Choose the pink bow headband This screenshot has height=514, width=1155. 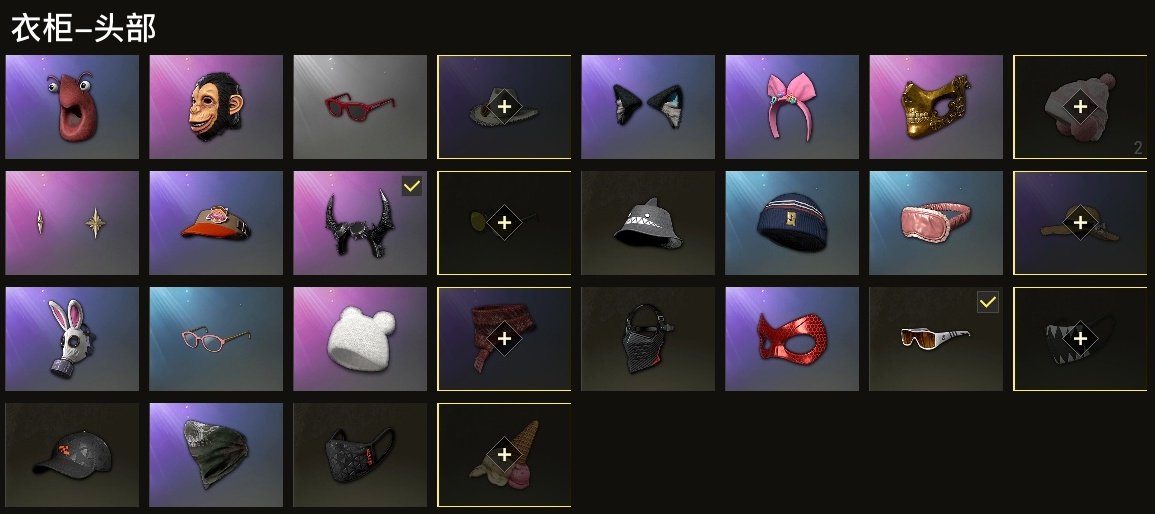pos(792,107)
